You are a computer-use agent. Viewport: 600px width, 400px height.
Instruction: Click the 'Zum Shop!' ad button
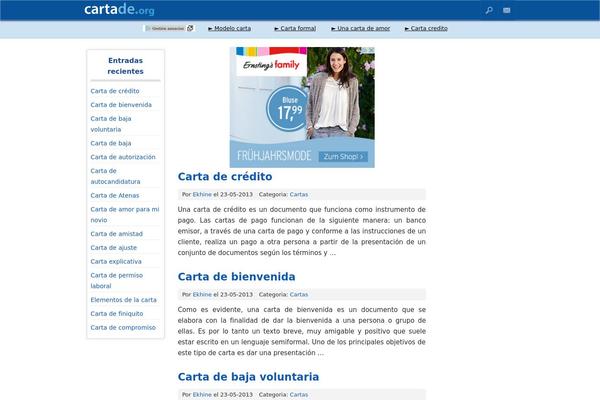click(x=343, y=157)
